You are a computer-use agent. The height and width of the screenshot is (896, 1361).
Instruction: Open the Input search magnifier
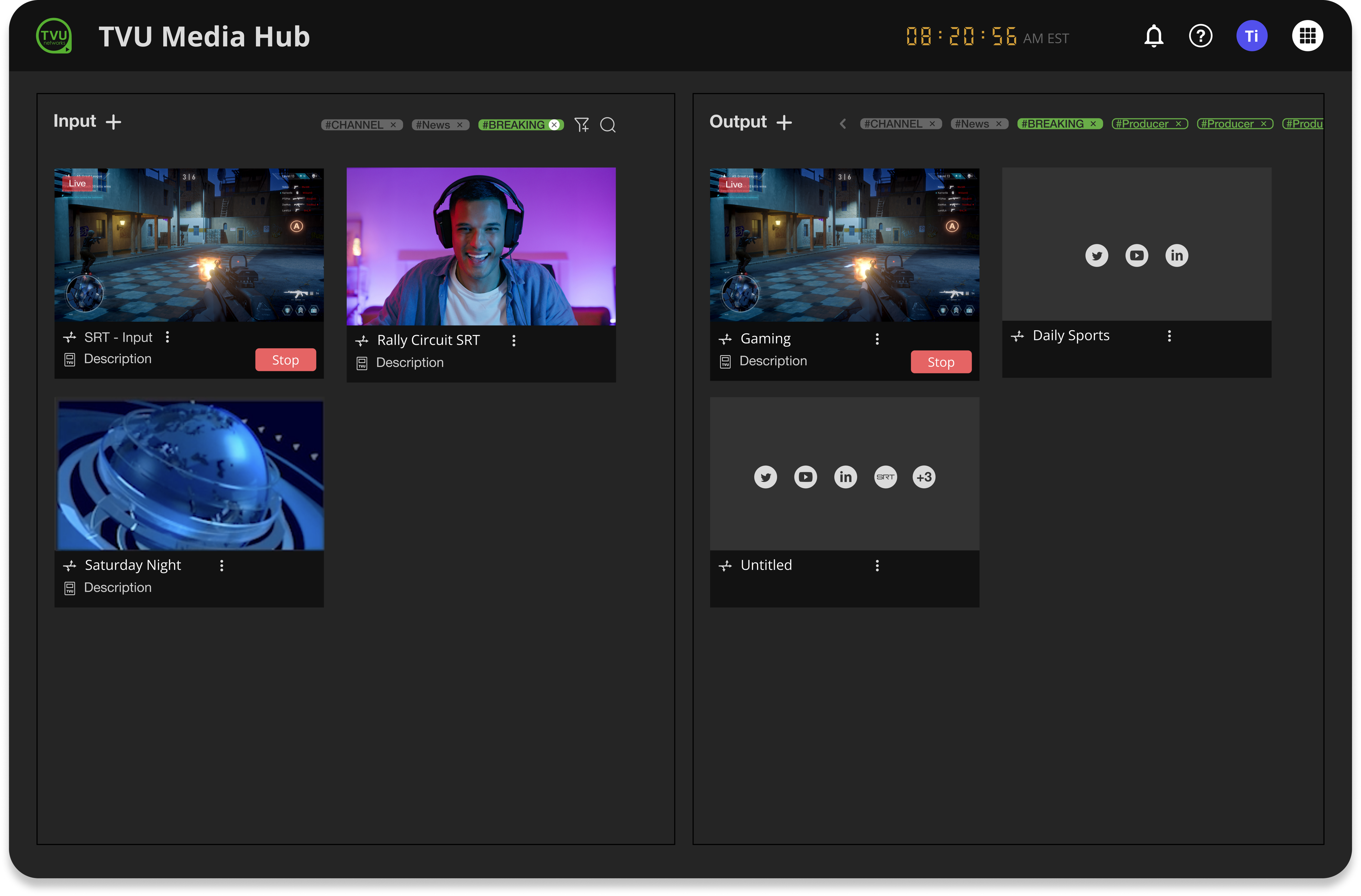pos(608,125)
